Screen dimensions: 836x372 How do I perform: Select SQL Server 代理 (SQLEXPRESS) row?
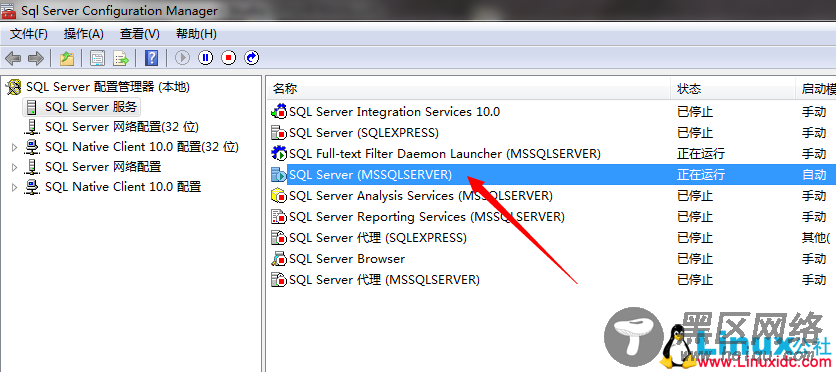coord(551,238)
